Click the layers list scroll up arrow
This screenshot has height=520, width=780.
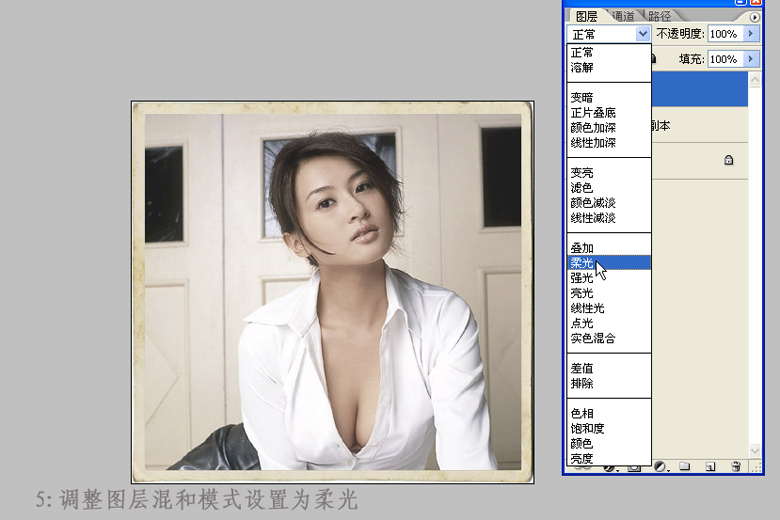click(x=755, y=80)
